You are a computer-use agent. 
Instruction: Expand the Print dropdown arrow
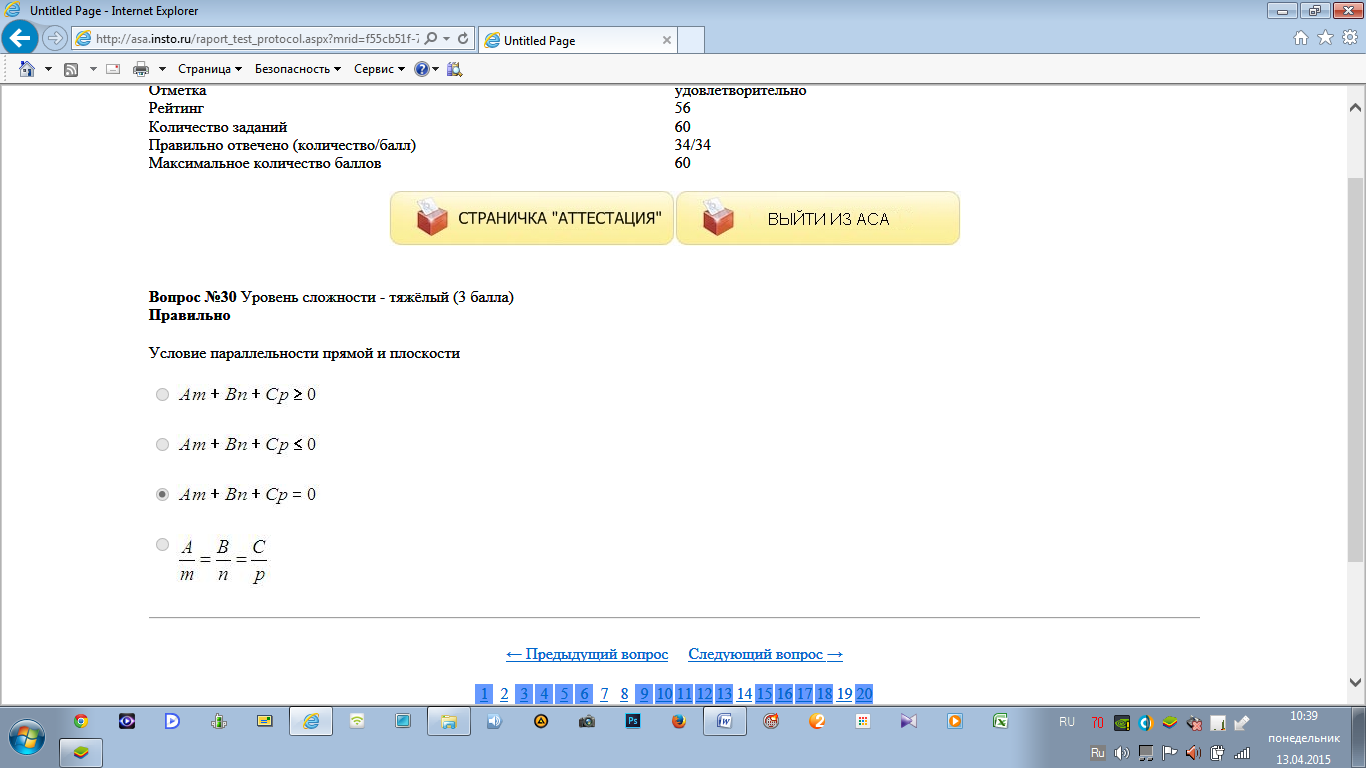point(162,69)
